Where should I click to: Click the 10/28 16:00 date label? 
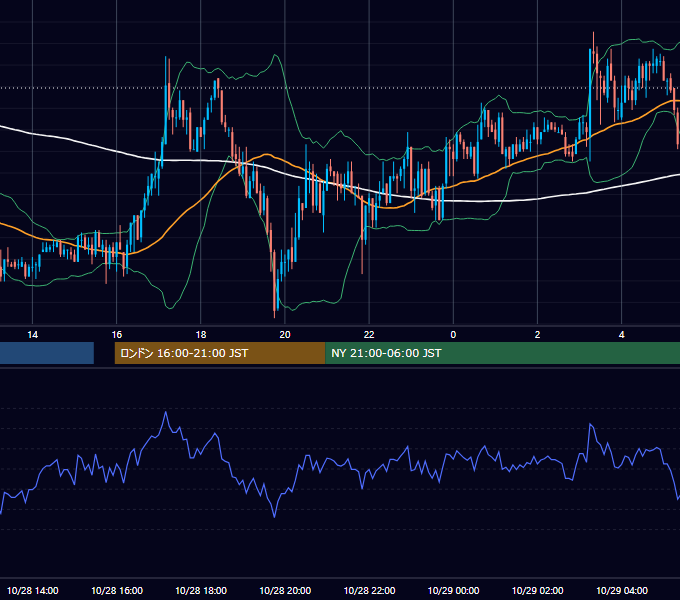[x=117, y=590]
